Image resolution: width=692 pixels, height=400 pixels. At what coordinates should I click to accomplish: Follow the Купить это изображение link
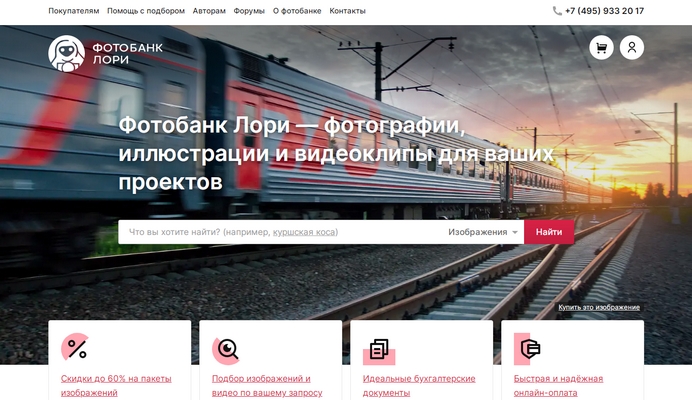pyautogui.click(x=599, y=307)
